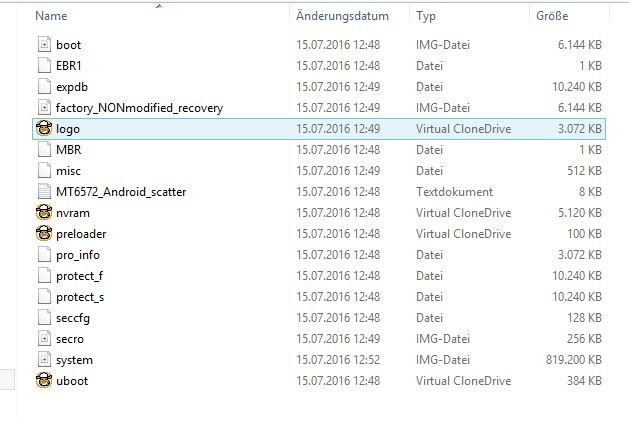Select the file name system
The image size is (629, 421).
[74, 360]
